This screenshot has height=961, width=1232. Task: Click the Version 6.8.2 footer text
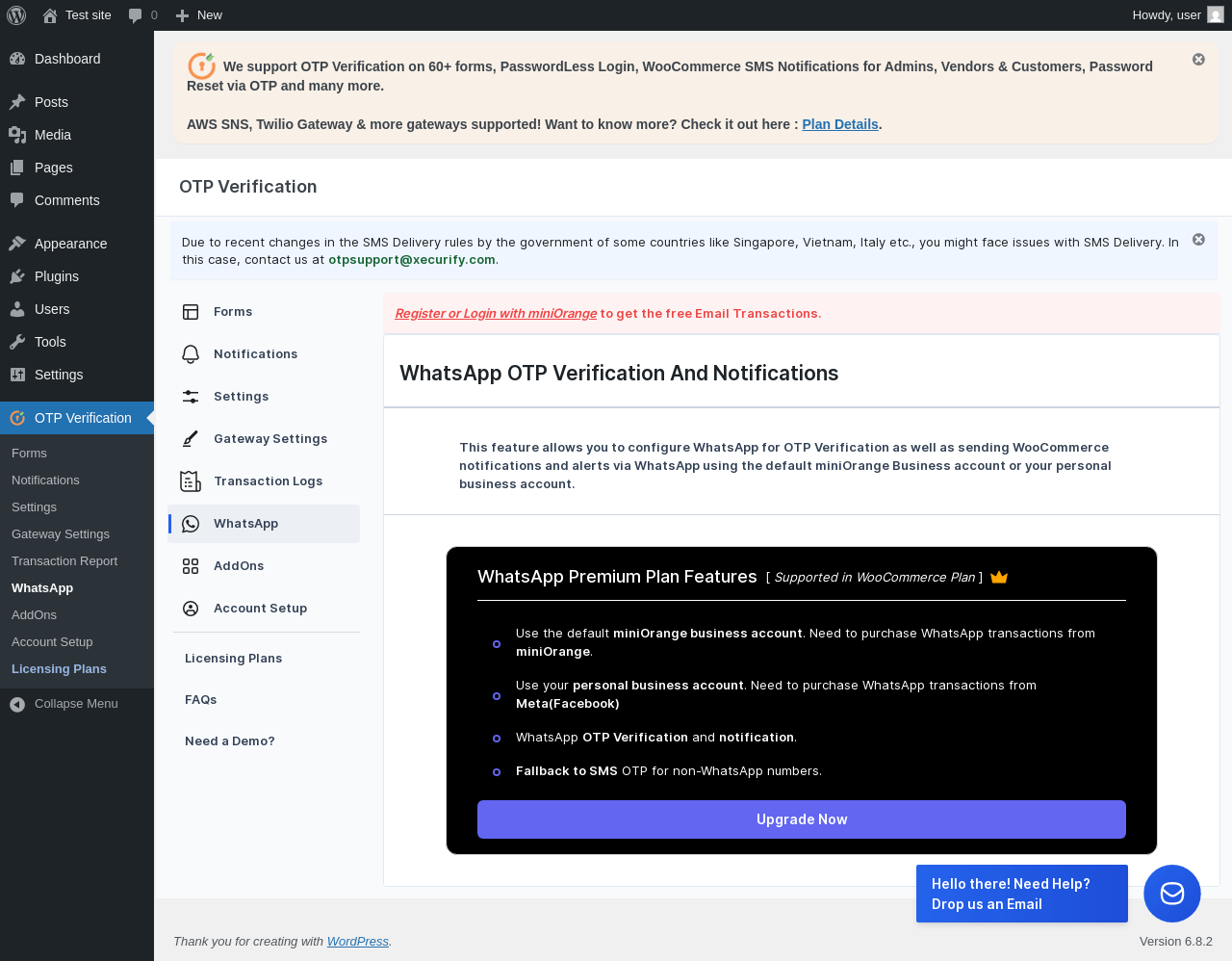[x=1176, y=942]
